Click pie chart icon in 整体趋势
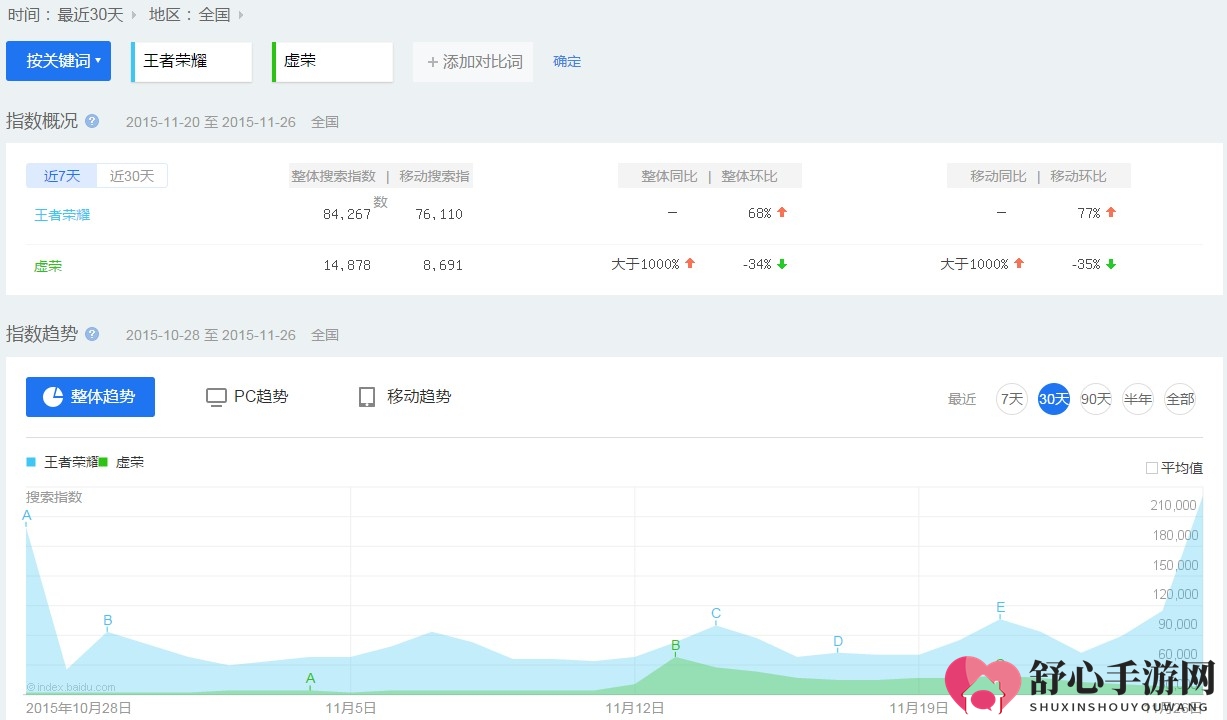This screenshot has height=720, width=1227. click(53, 397)
